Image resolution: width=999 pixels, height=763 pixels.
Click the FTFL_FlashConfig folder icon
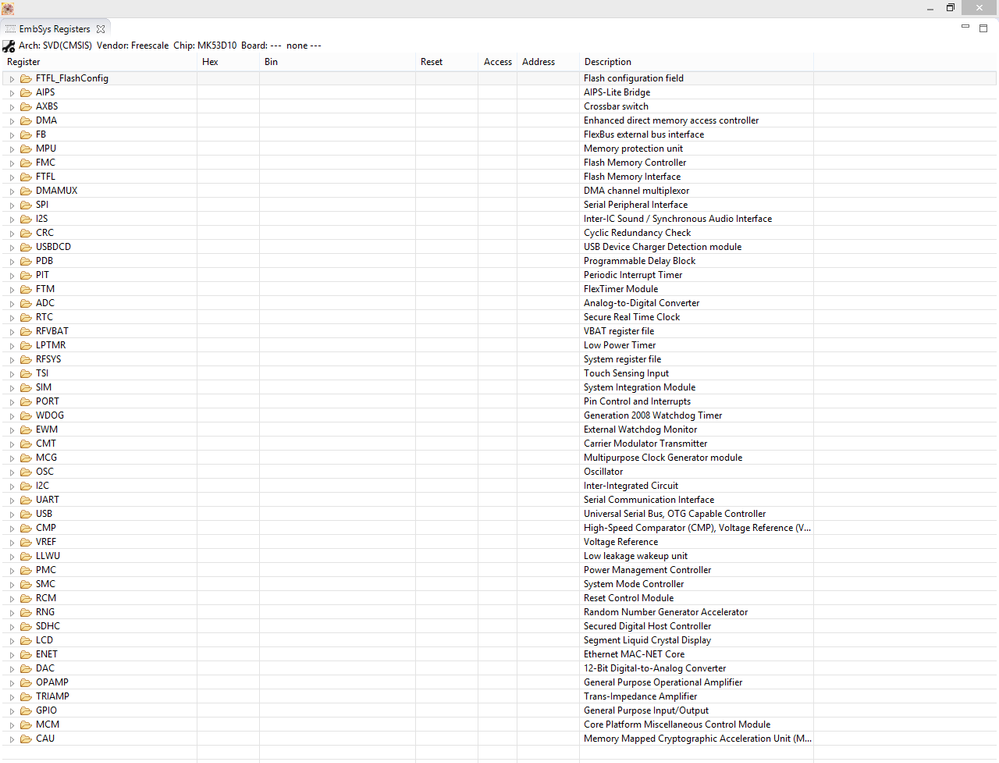25,78
